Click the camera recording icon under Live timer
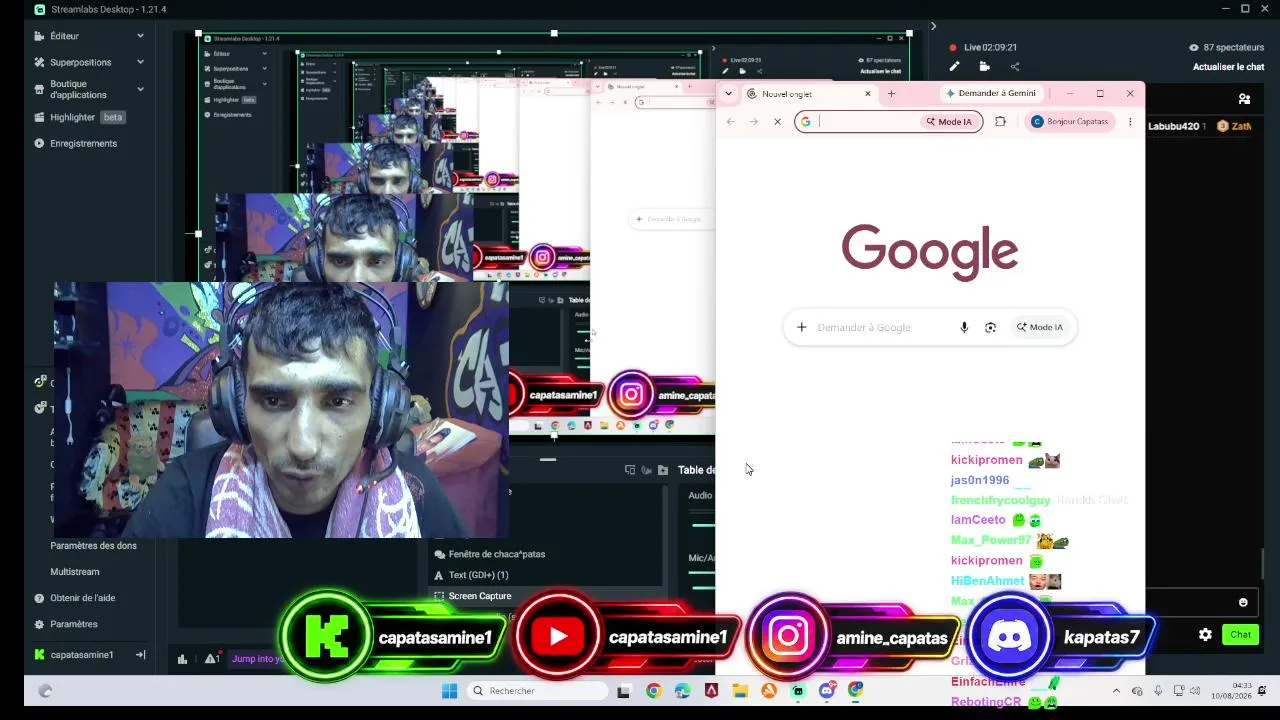The height and width of the screenshot is (720, 1280). pos(985,67)
